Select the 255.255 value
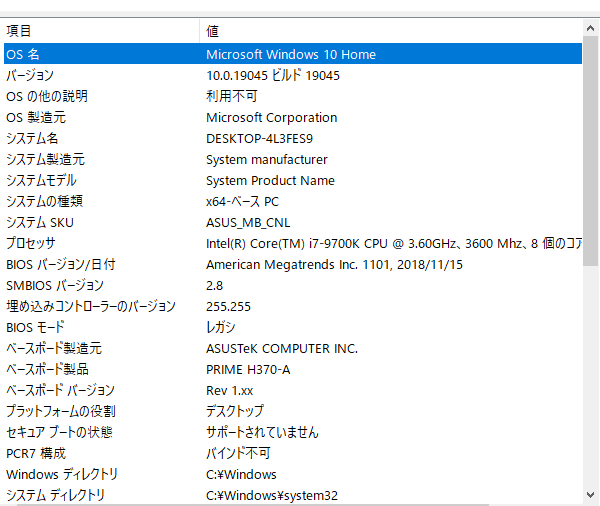The width and height of the screenshot is (600, 506). click(x=228, y=307)
